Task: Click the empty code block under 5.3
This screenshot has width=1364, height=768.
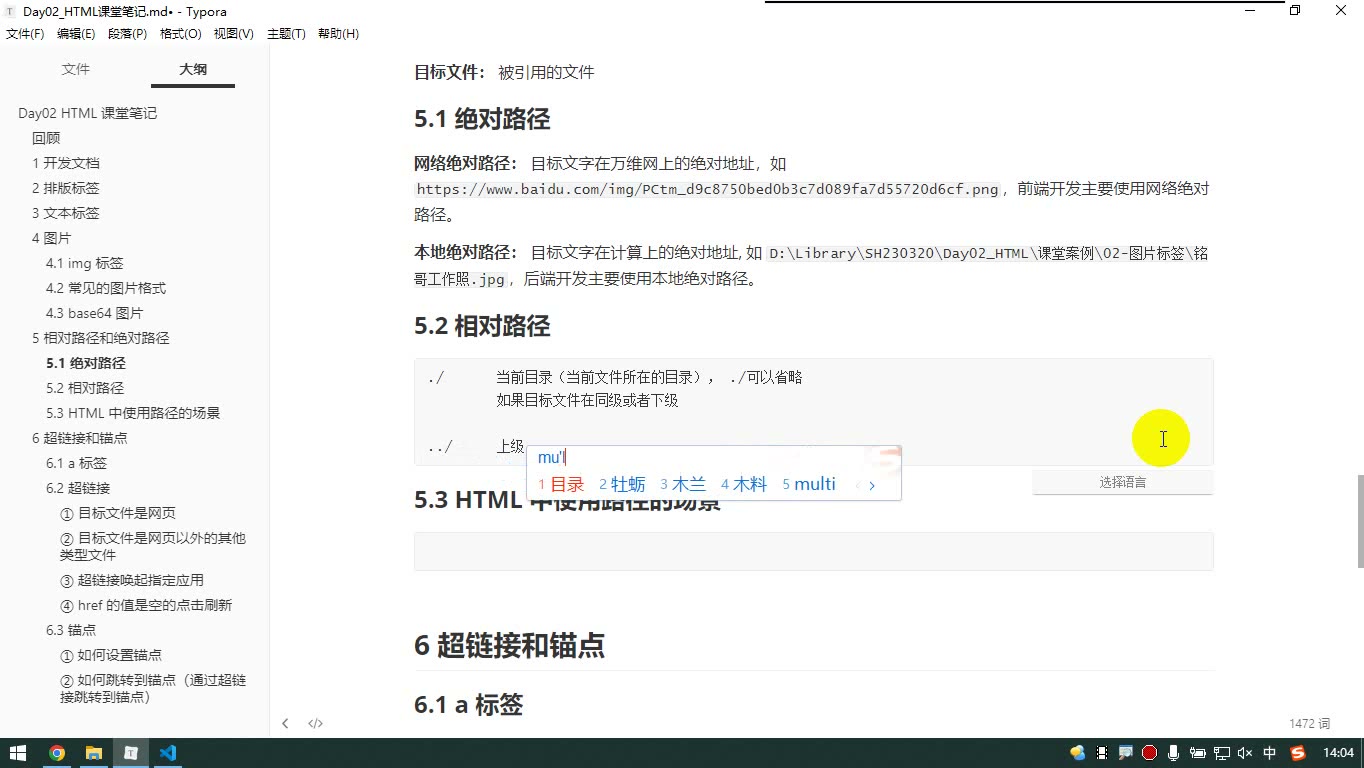Action: (814, 551)
